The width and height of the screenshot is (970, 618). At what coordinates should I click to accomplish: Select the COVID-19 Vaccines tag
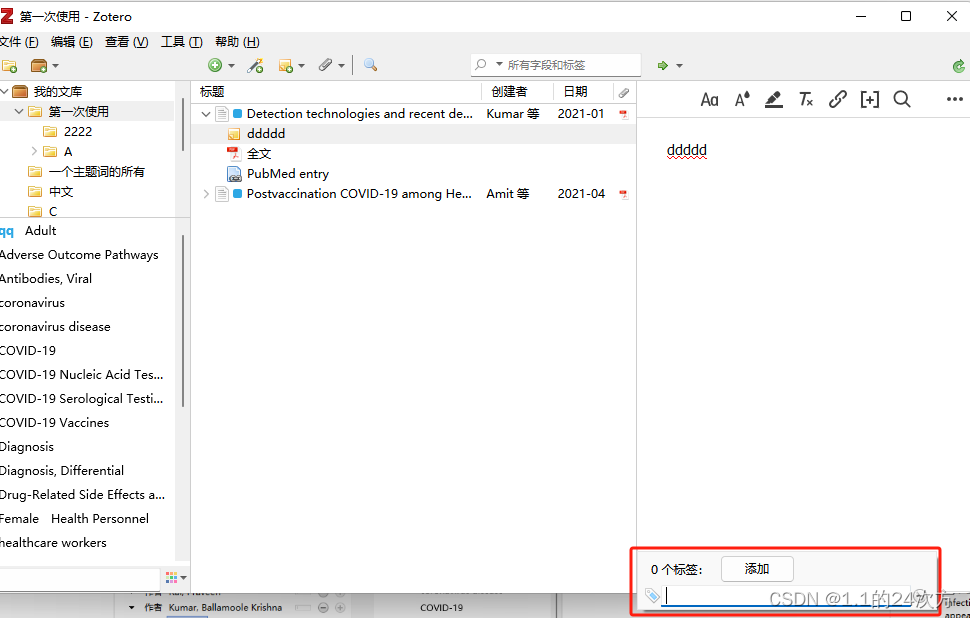tap(54, 423)
